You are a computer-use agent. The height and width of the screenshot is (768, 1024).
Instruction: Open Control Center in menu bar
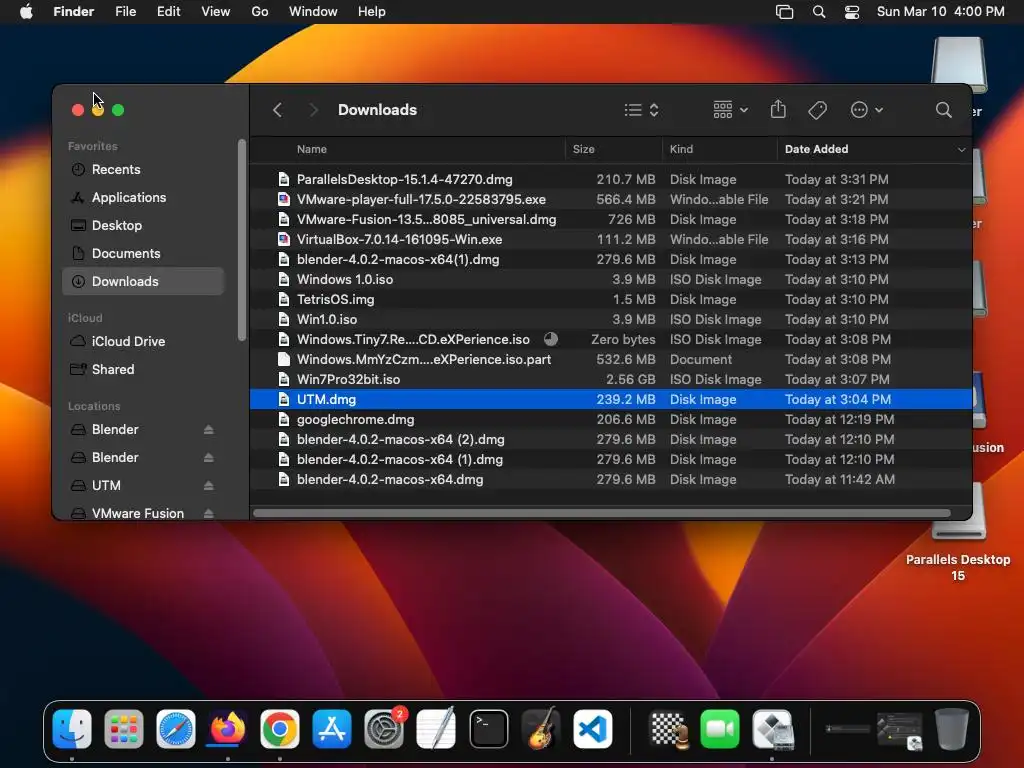coord(852,12)
